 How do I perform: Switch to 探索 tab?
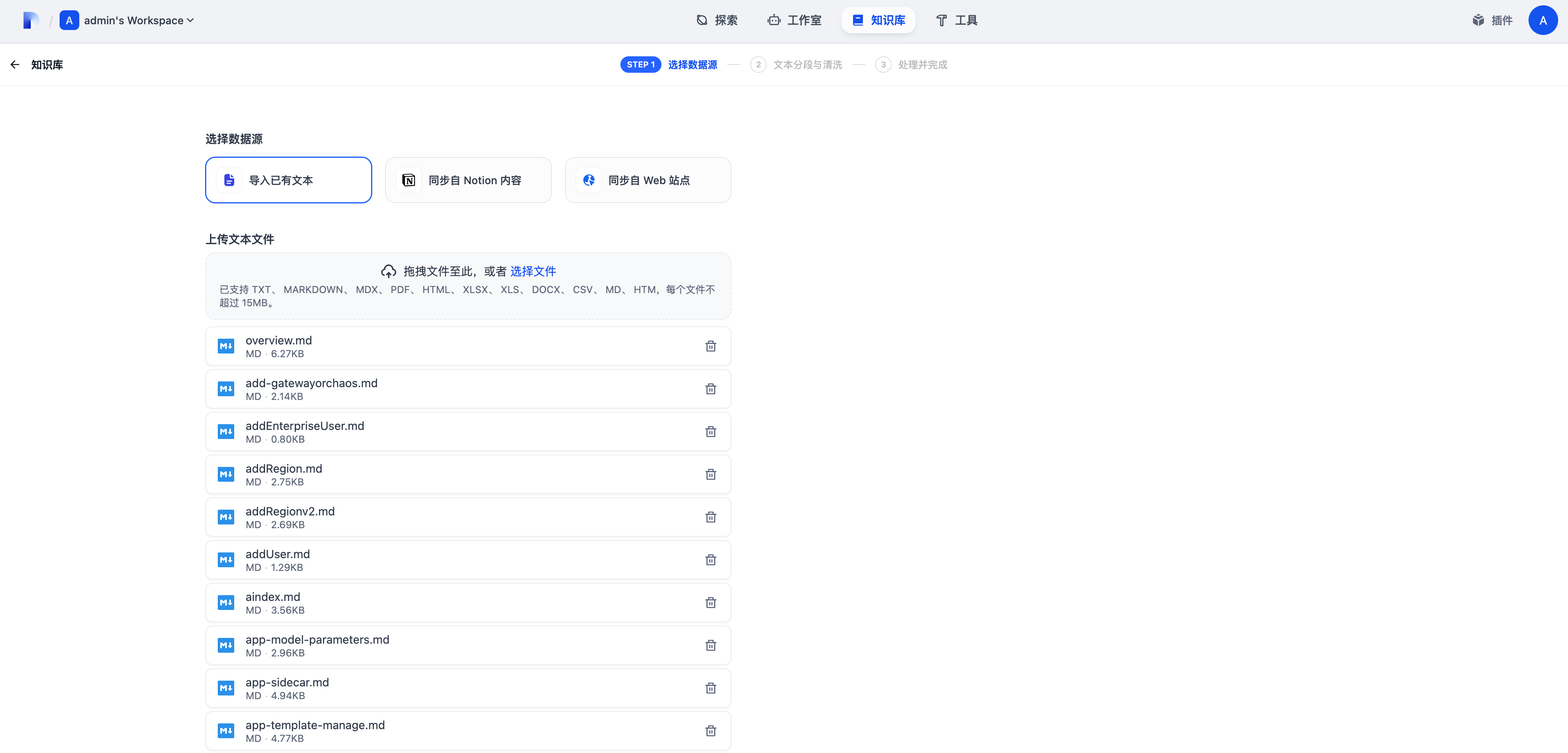click(x=717, y=21)
